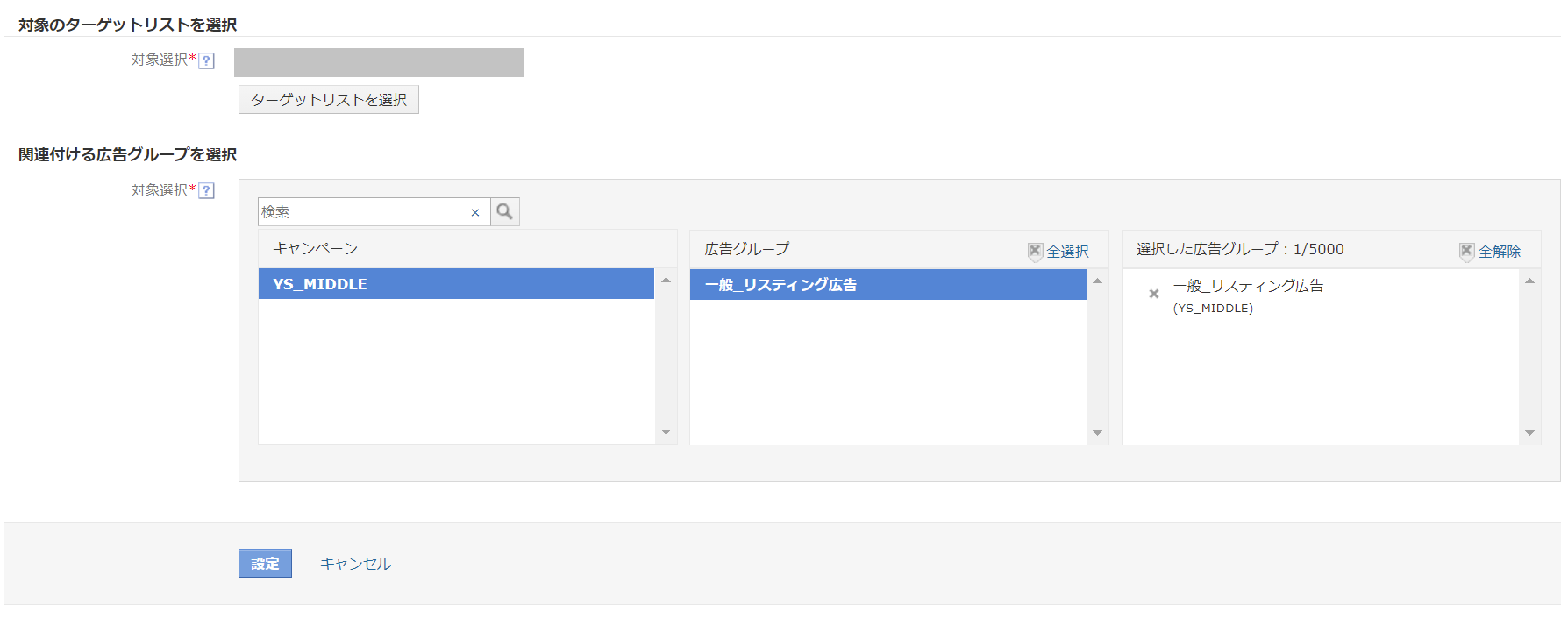
Task: Click the 全選択 select-all icon
Action: (x=1036, y=252)
